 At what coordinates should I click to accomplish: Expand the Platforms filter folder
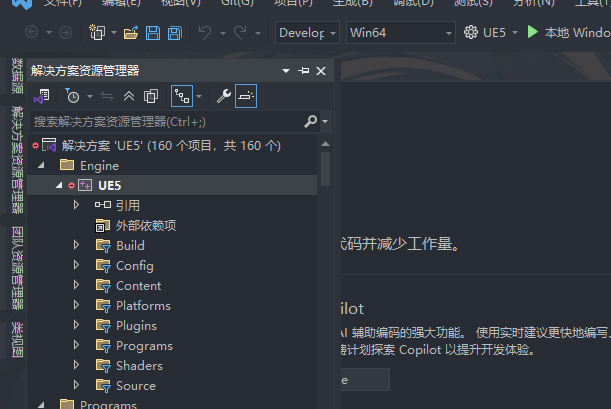[x=76, y=305]
